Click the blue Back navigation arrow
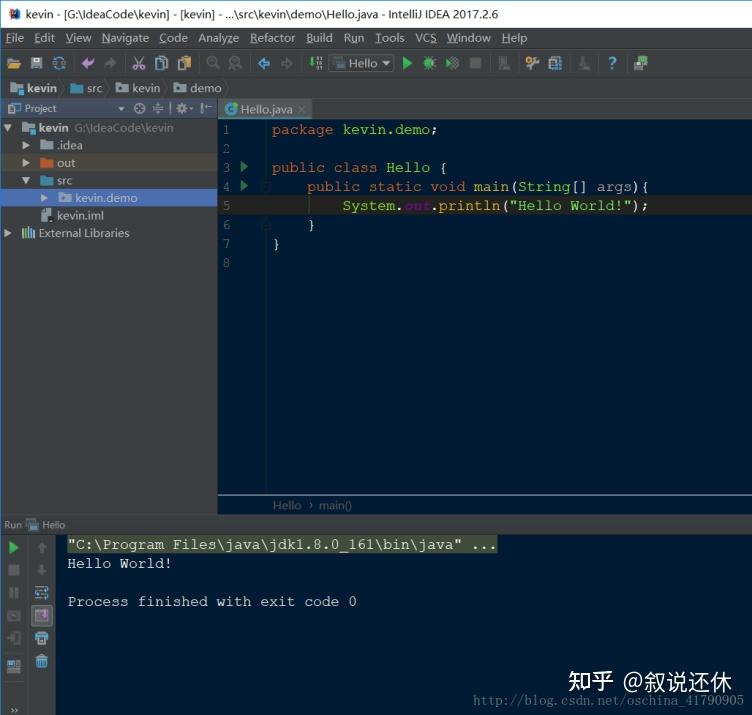 264,63
